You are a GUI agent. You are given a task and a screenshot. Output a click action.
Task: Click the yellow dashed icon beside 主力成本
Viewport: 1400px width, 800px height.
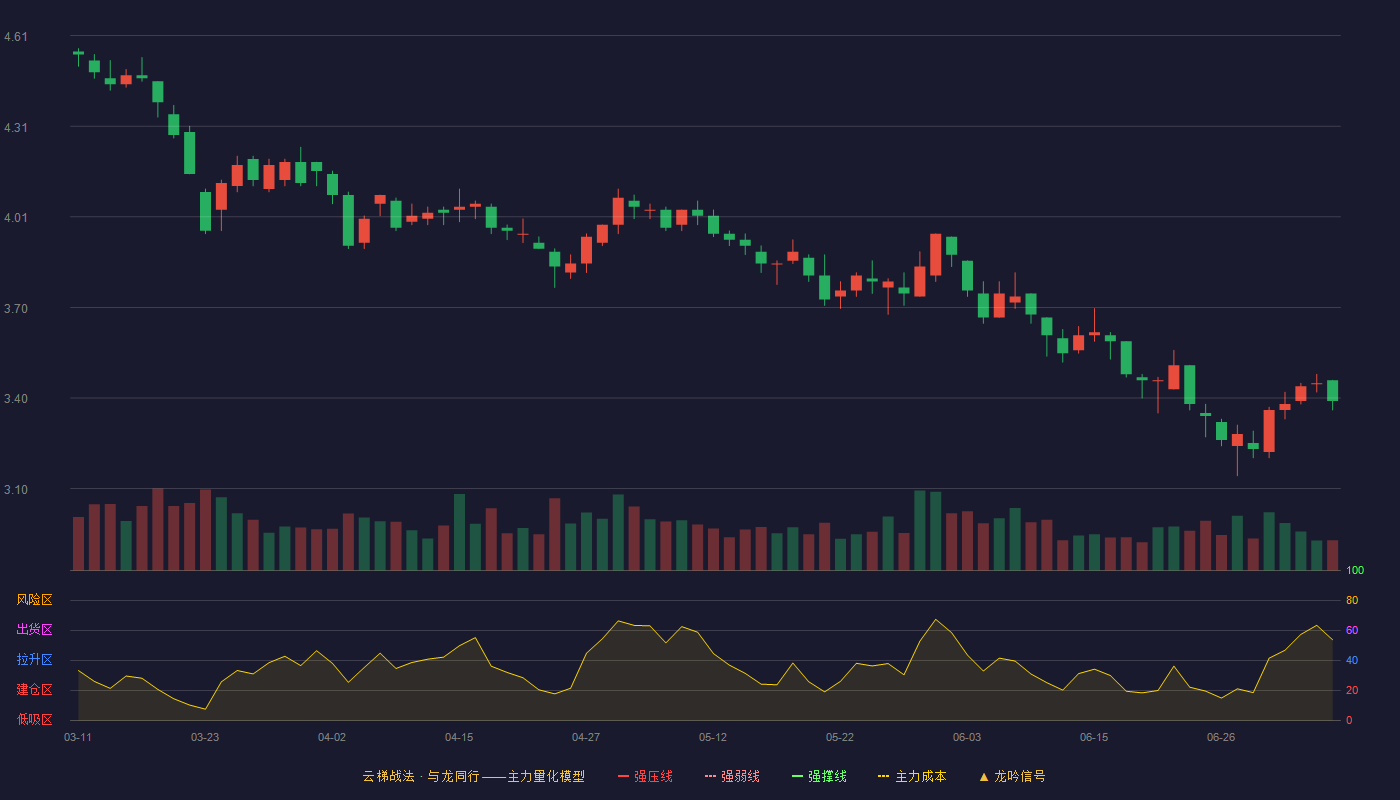(x=883, y=776)
